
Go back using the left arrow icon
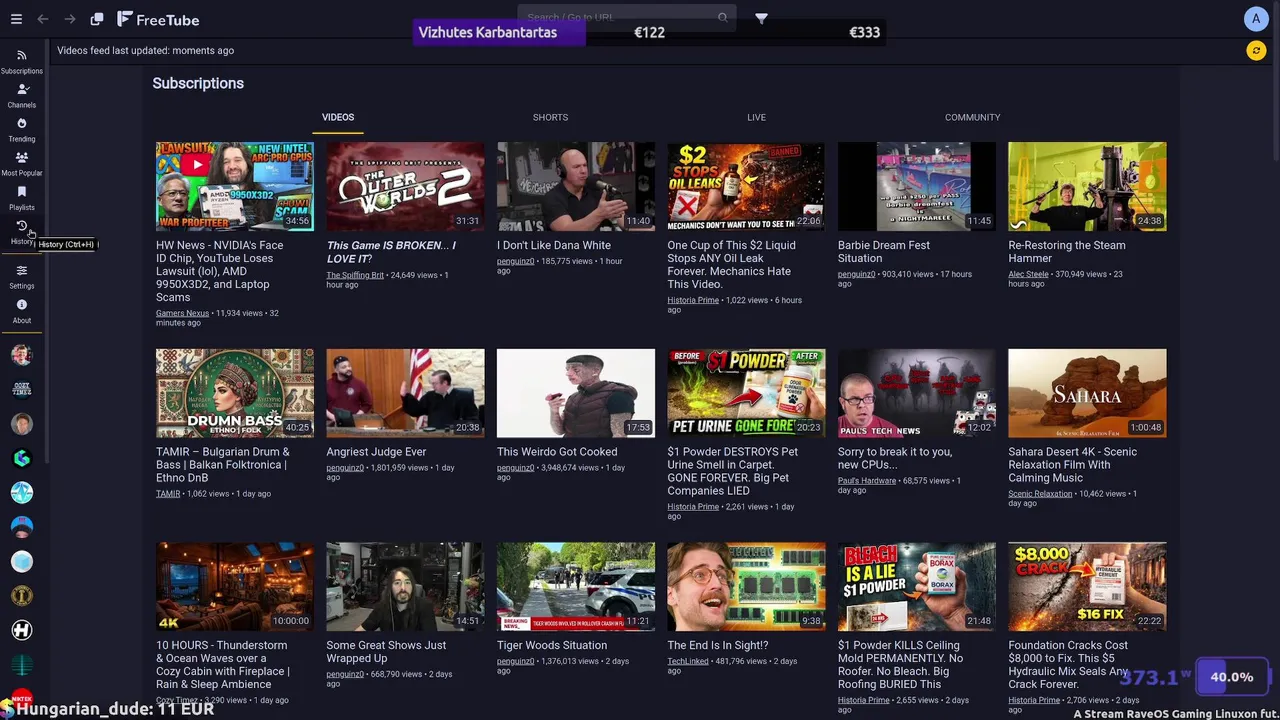coord(43,19)
